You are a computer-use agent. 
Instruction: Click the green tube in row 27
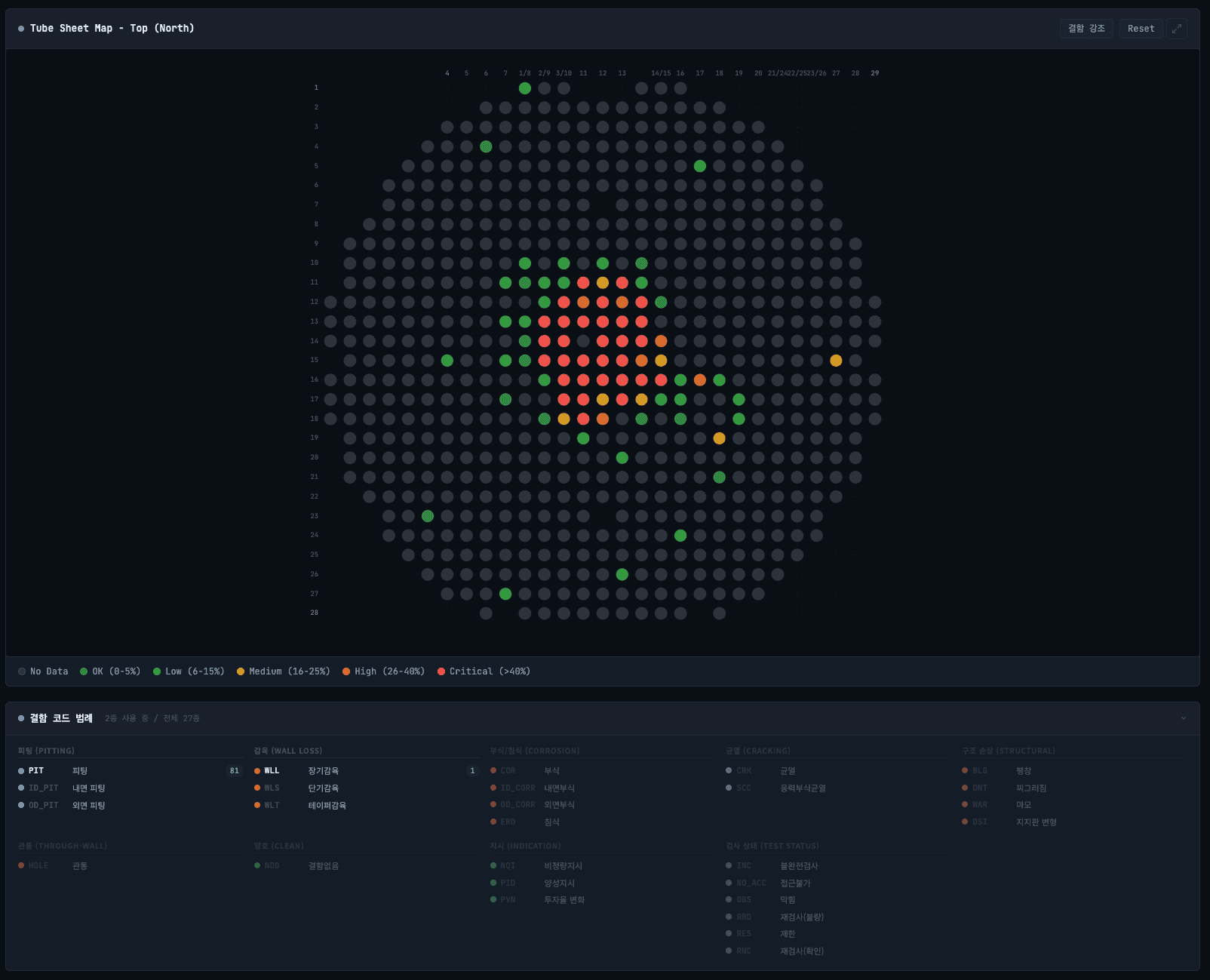tap(505, 594)
